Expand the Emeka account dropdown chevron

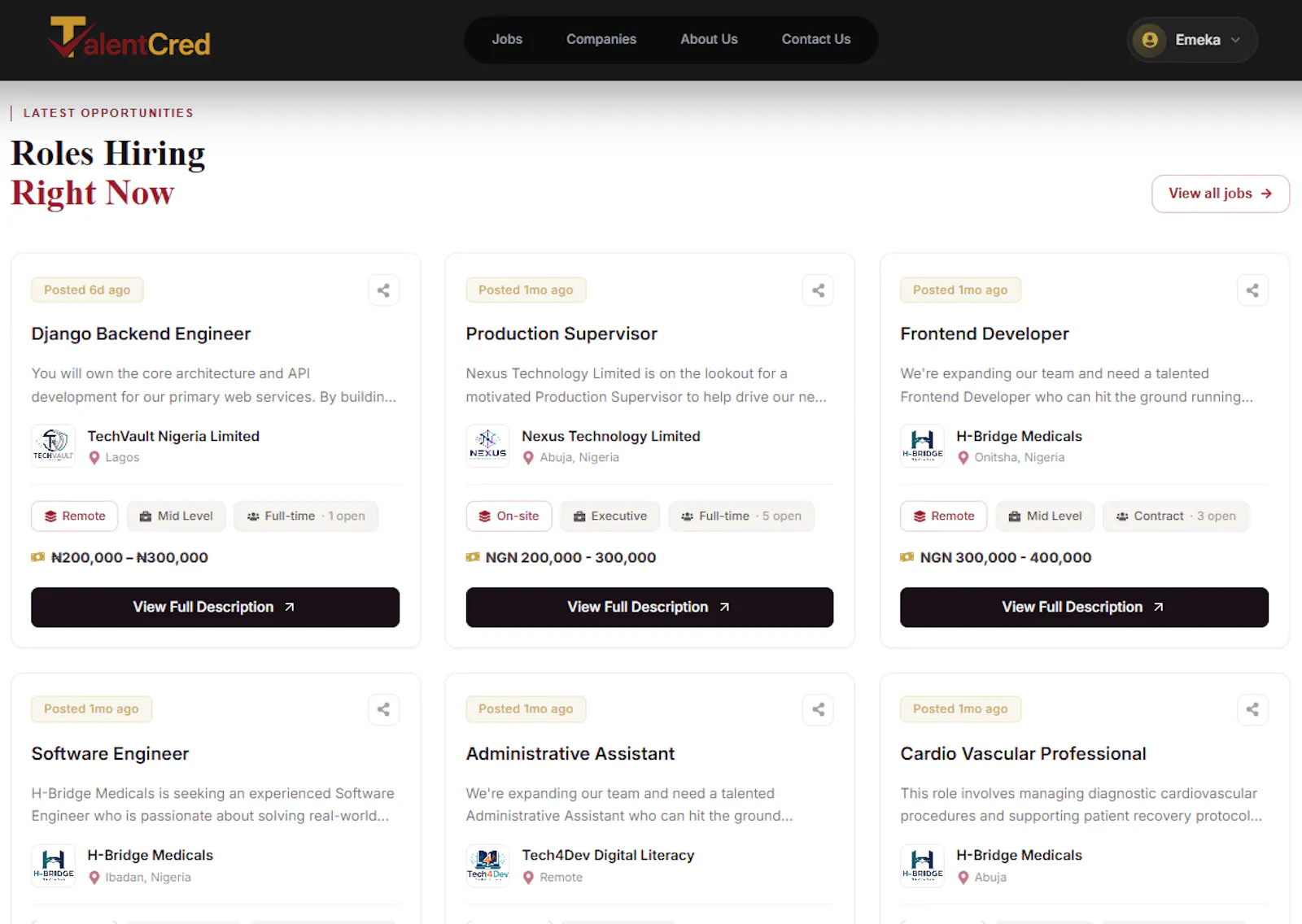click(x=1235, y=40)
